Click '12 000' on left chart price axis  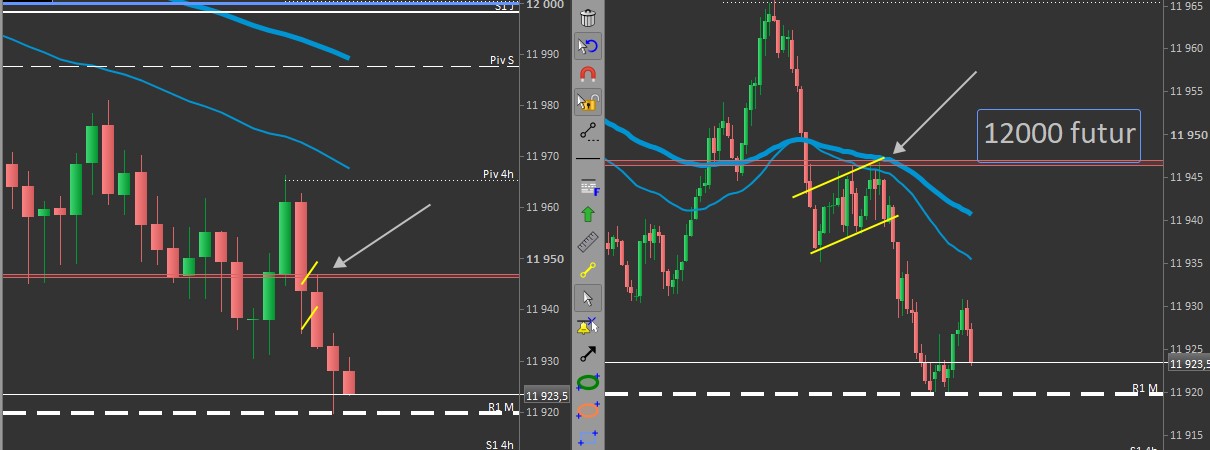pos(545,4)
